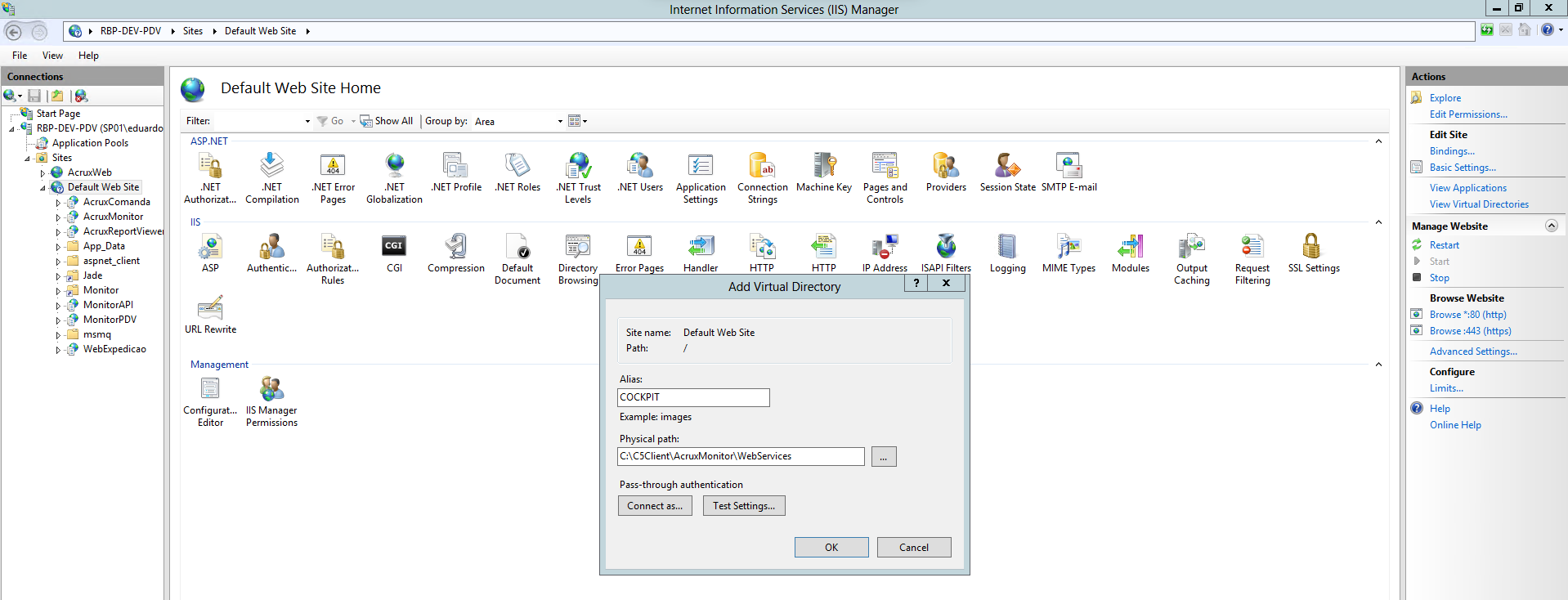Open IIS Manager Permissions feature

point(272,401)
